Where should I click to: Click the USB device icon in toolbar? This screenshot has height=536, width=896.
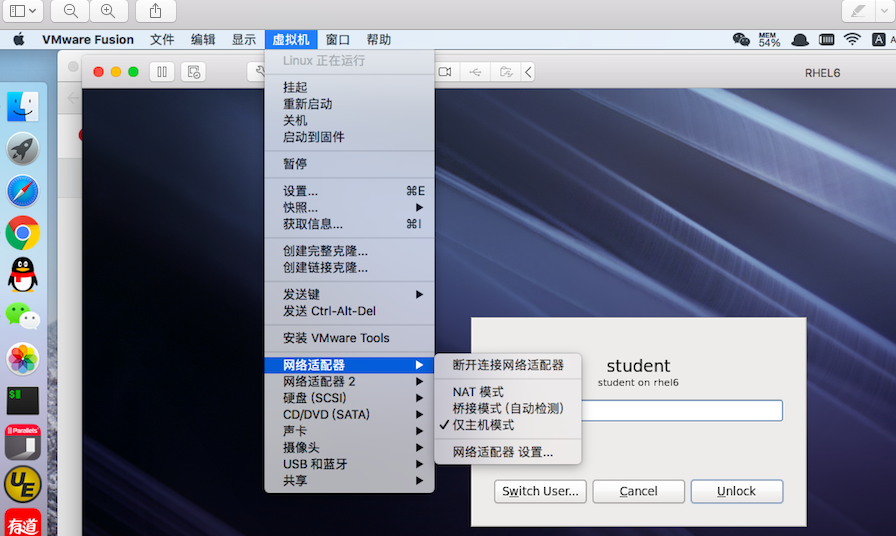476,72
